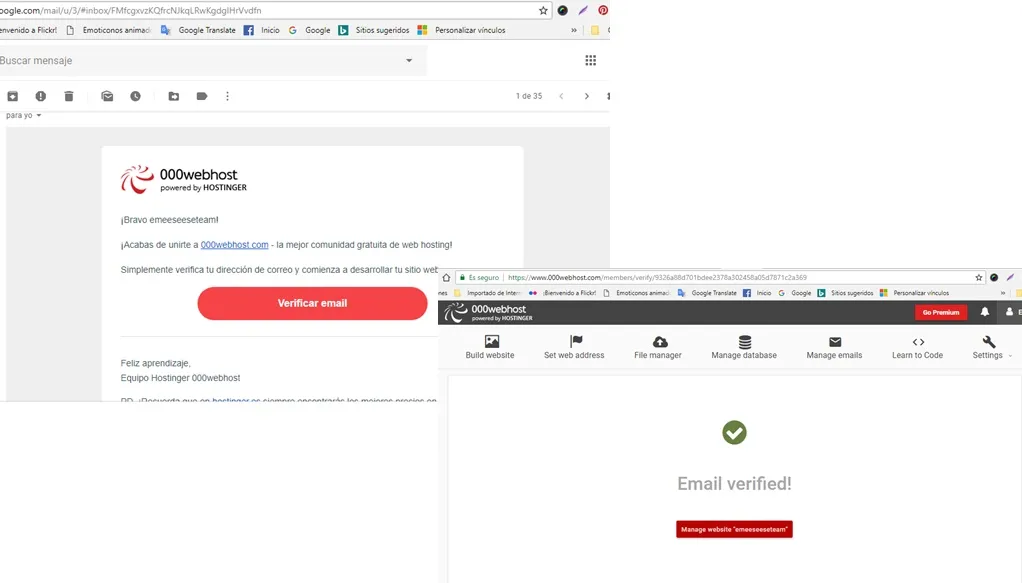Open Personalizar vínculos bookmark in Gmail window
Screen dimensions: 1022x583
coord(461,30)
